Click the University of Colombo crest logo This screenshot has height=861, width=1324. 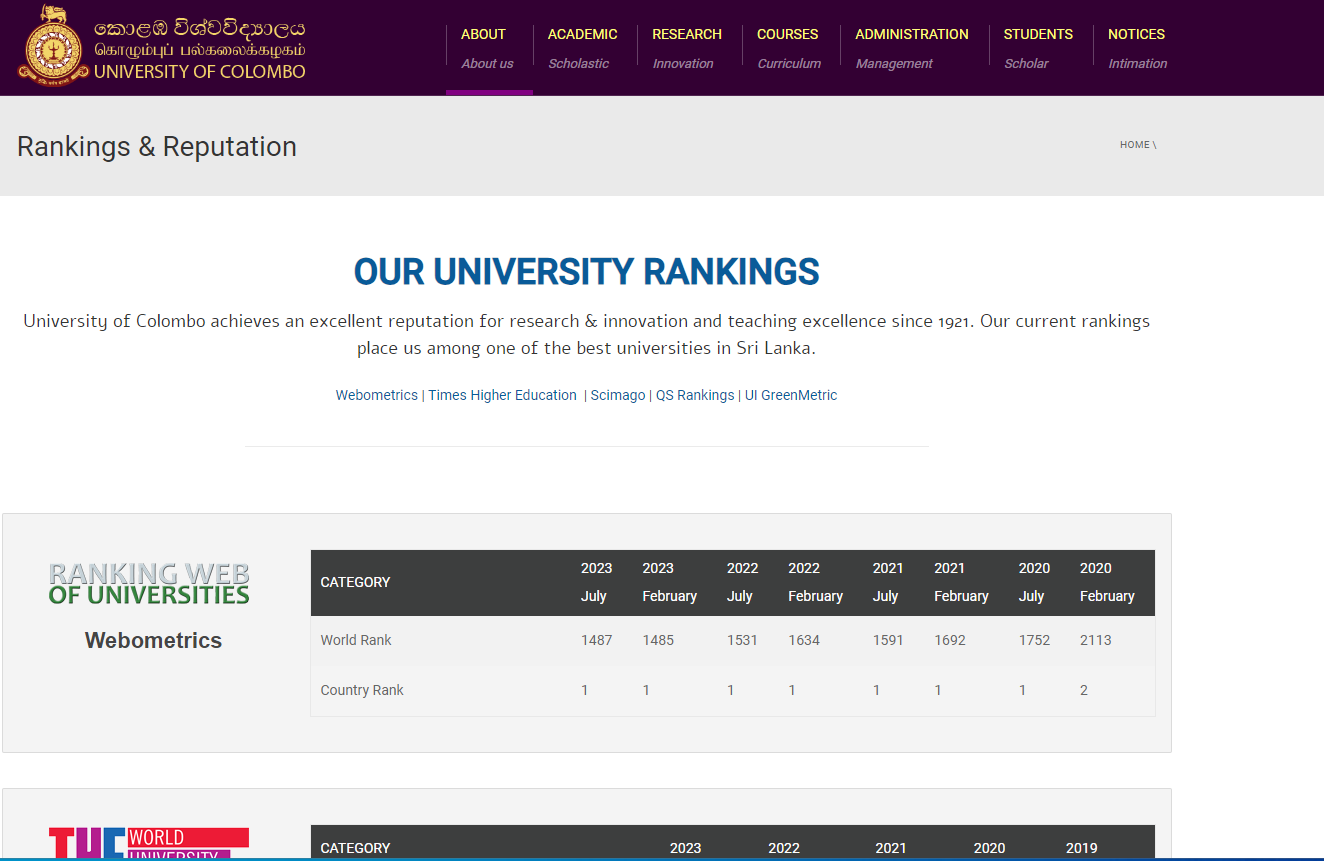(53, 46)
